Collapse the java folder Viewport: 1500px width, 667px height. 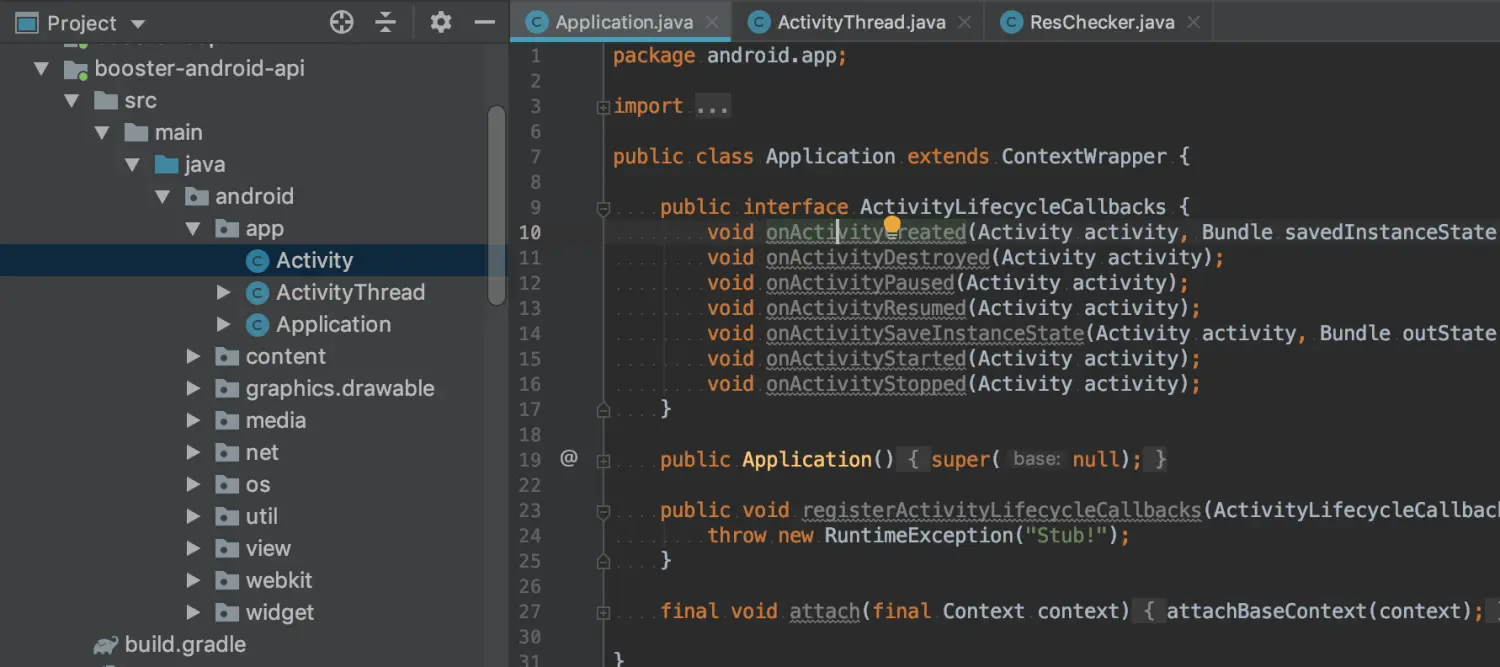click(x=132, y=165)
